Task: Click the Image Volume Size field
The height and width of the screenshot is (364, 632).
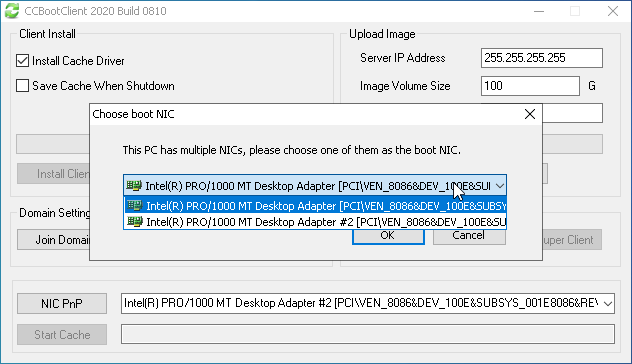Action: click(530, 86)
